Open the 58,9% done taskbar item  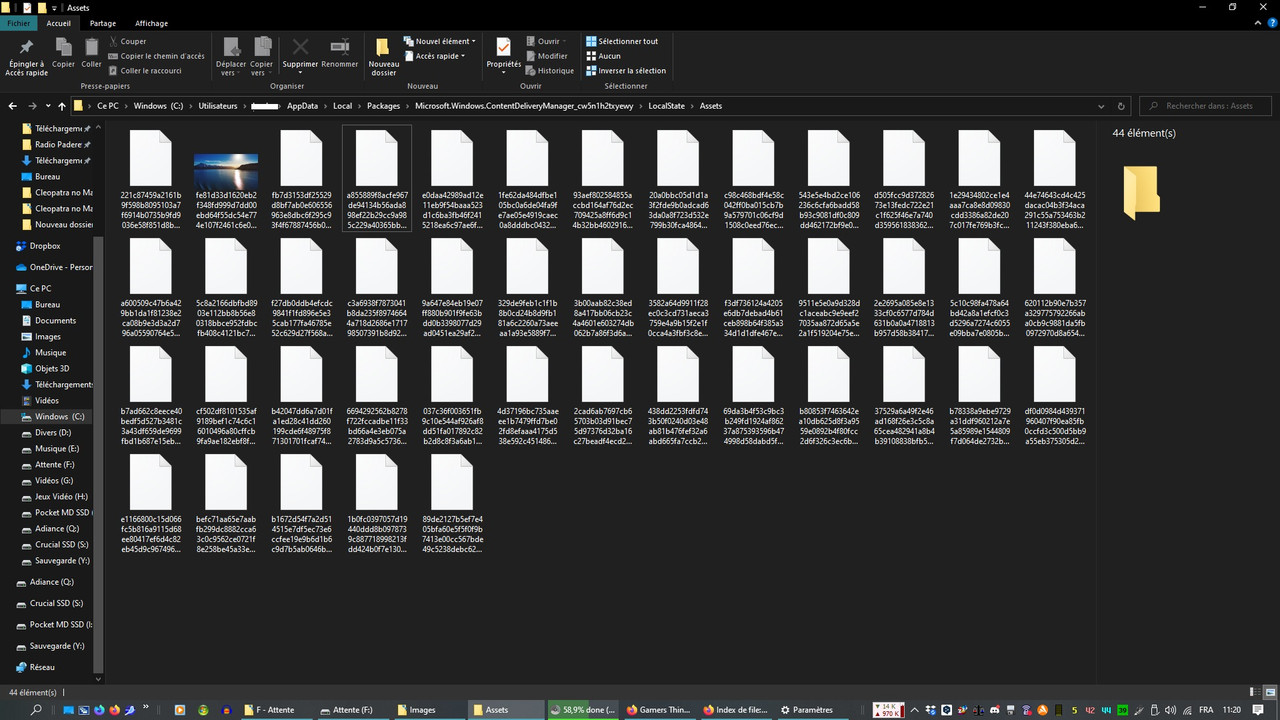click(582, 710)
